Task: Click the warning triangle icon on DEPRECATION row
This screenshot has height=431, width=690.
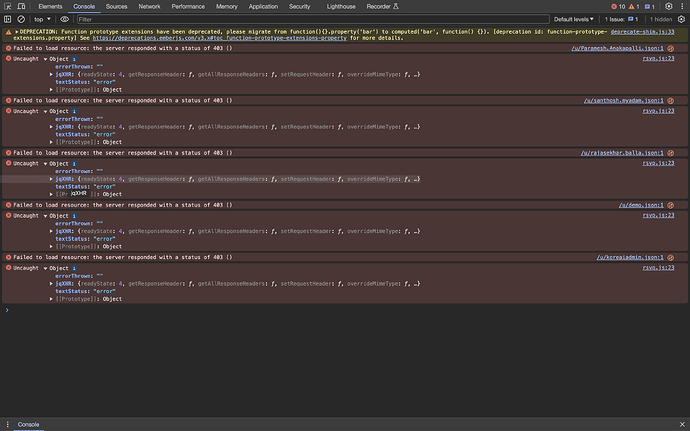Action: 8,32
